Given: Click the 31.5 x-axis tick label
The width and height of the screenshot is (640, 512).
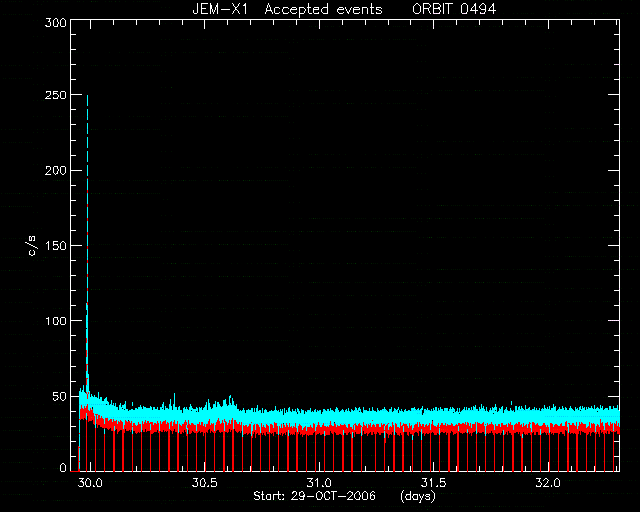Looking at the screenshot, I should 433,483.
